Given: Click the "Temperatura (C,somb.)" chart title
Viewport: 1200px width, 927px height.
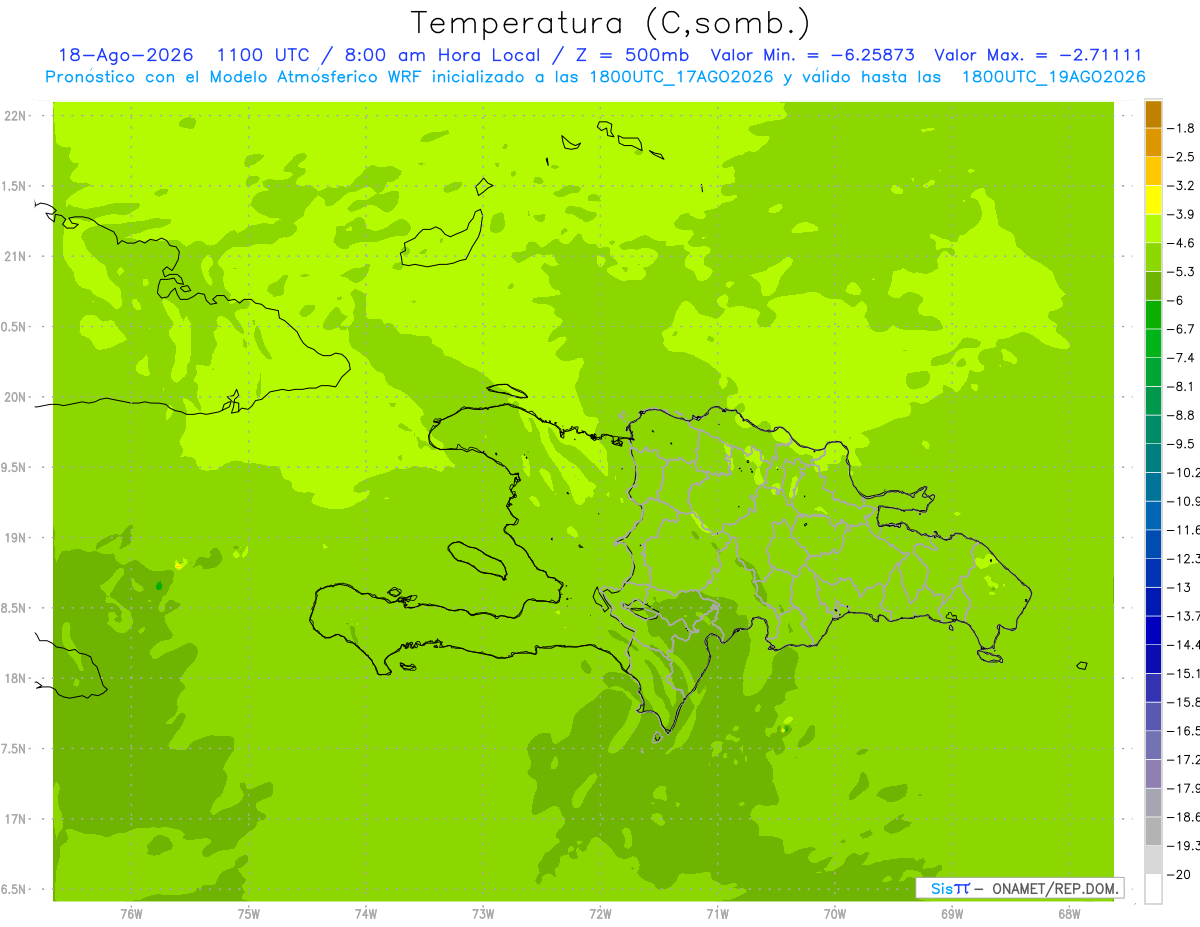Looking at the screenshot, I should coord(611,23).
